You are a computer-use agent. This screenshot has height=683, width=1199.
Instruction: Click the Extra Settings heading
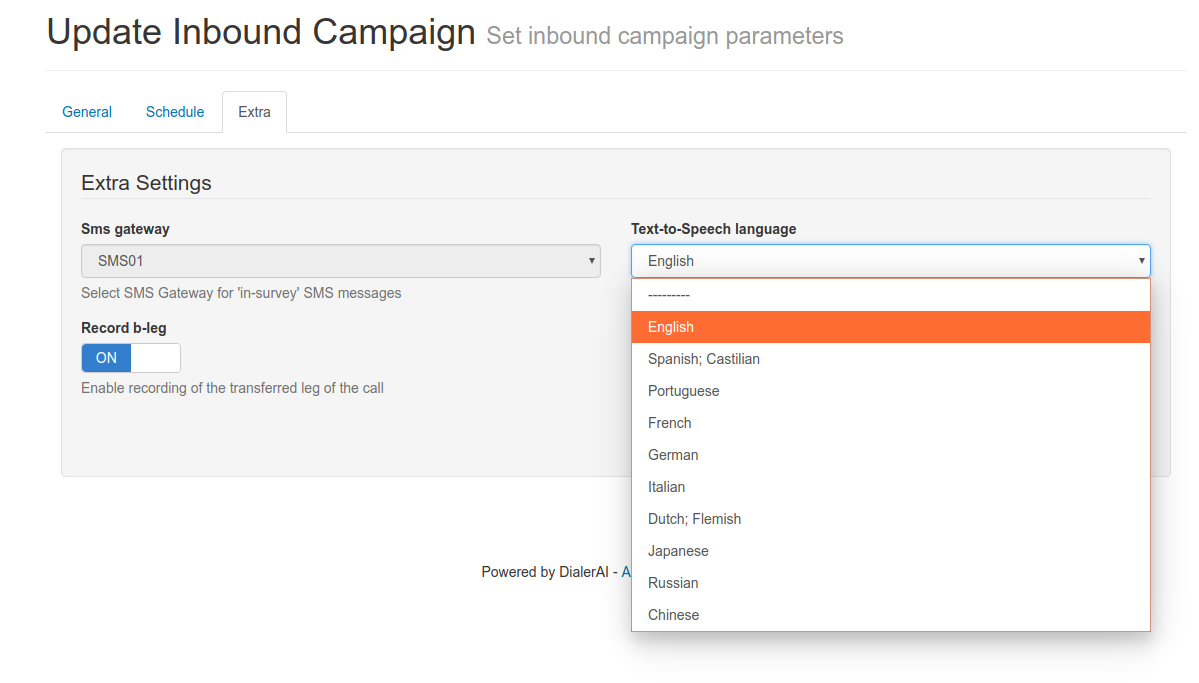[x=146, y=183]
